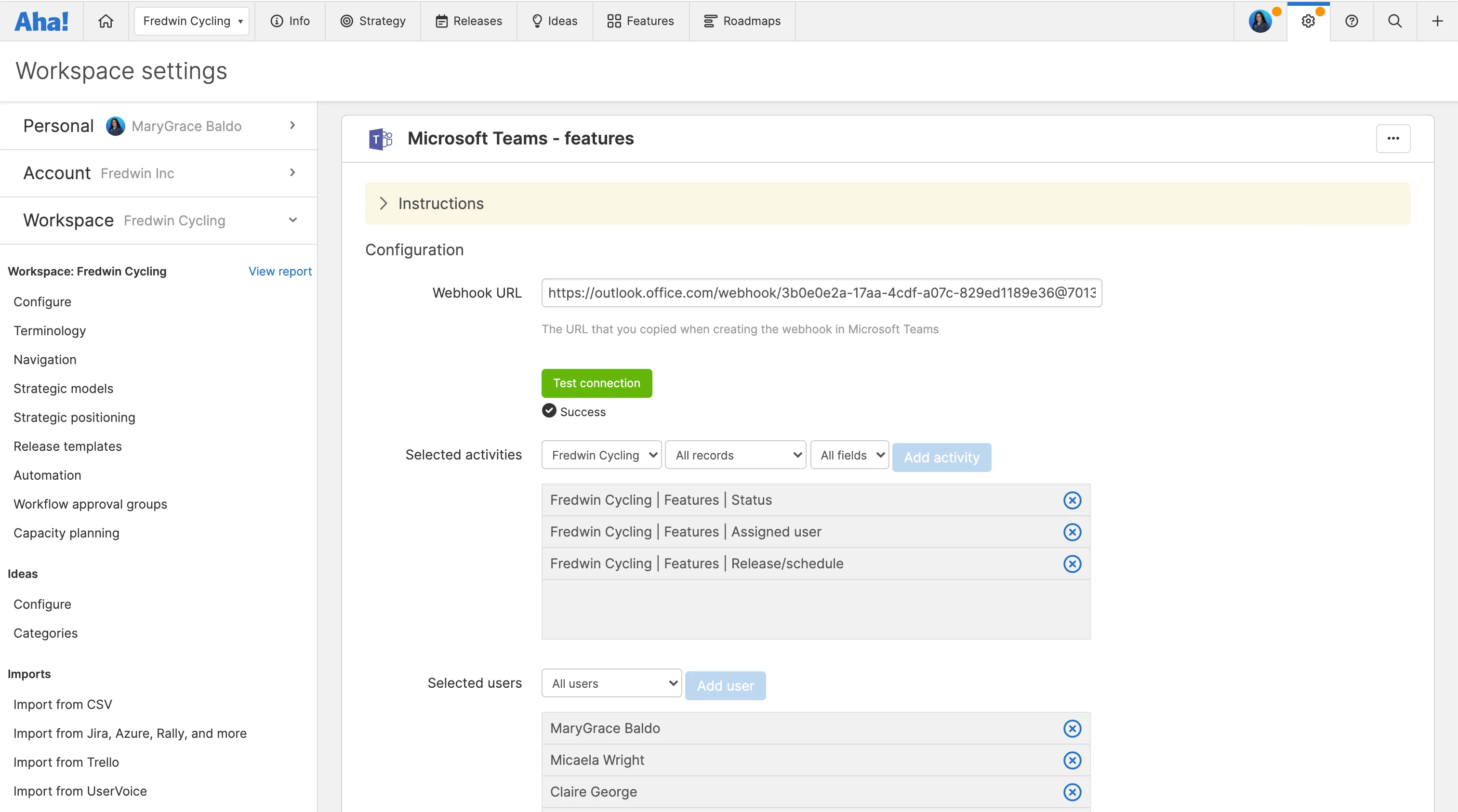The image size is (1458, 812).
Task: Open the All records dropdown
Action: (x=735, y=455)
